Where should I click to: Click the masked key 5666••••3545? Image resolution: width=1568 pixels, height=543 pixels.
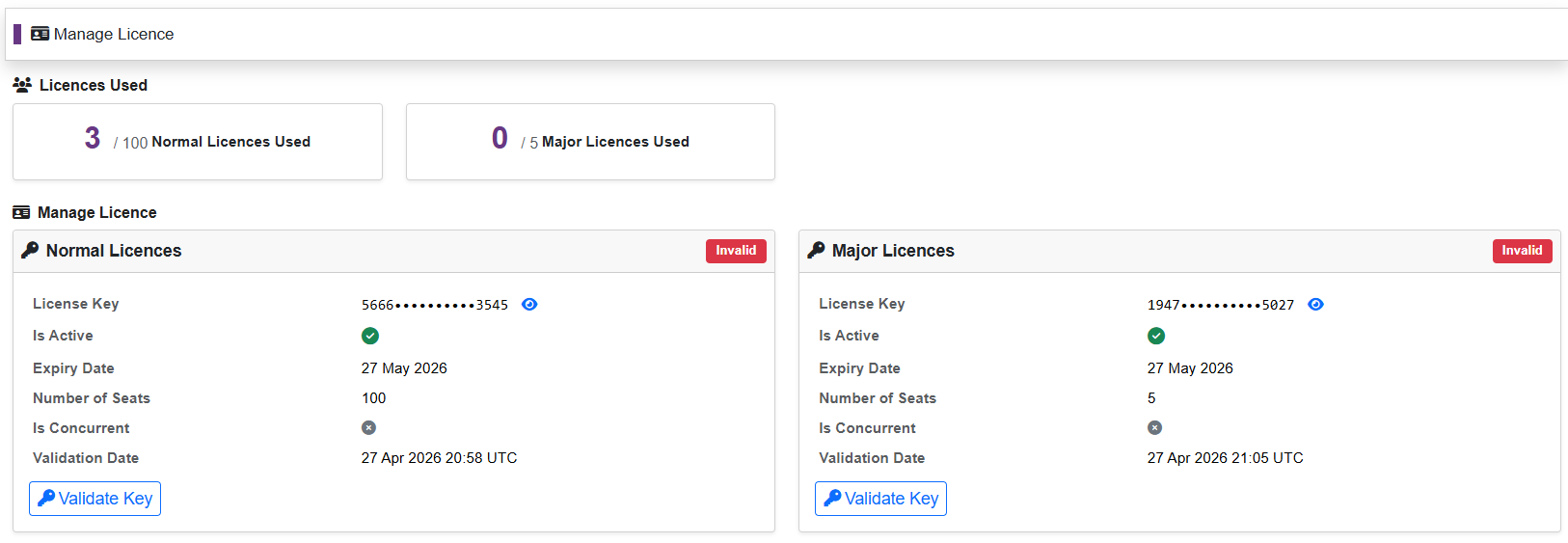pyautogui.click(x=435, y=305)
